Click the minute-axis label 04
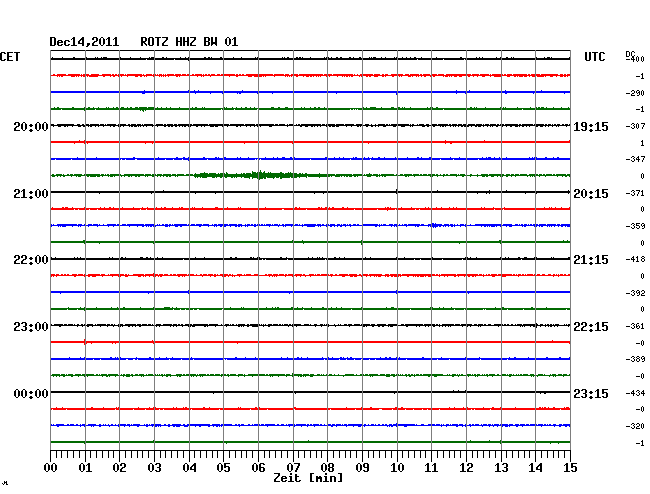 click(x=189, y=468)
